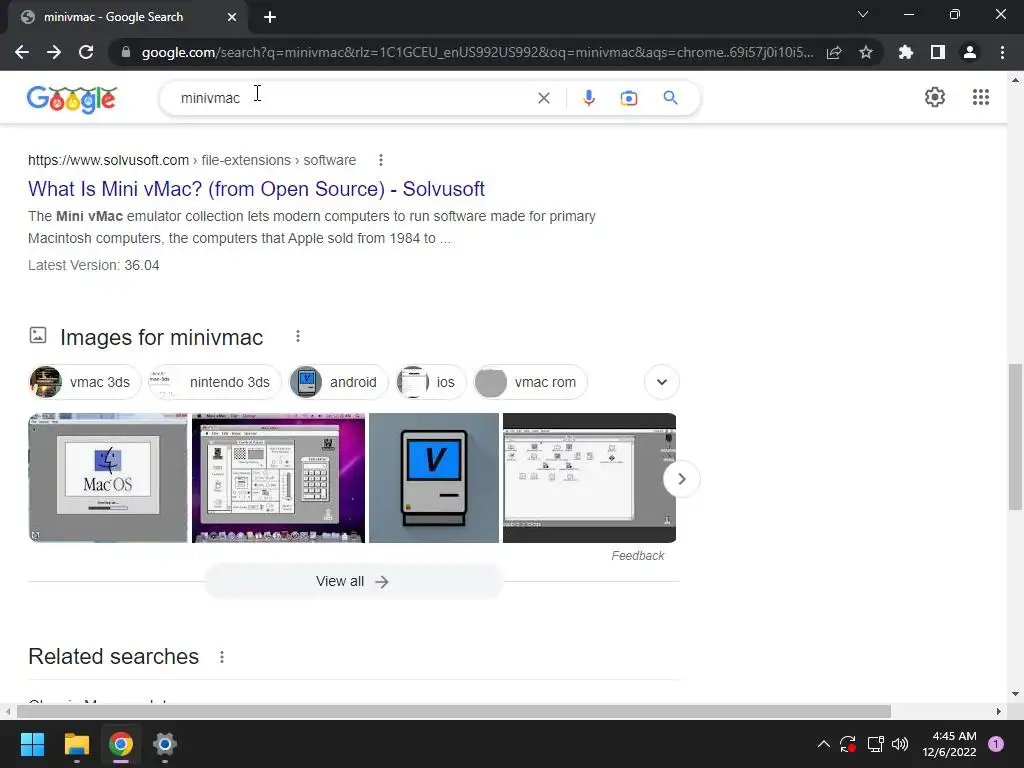Filter images by nintendo 3ds chip

coord(215,382)
